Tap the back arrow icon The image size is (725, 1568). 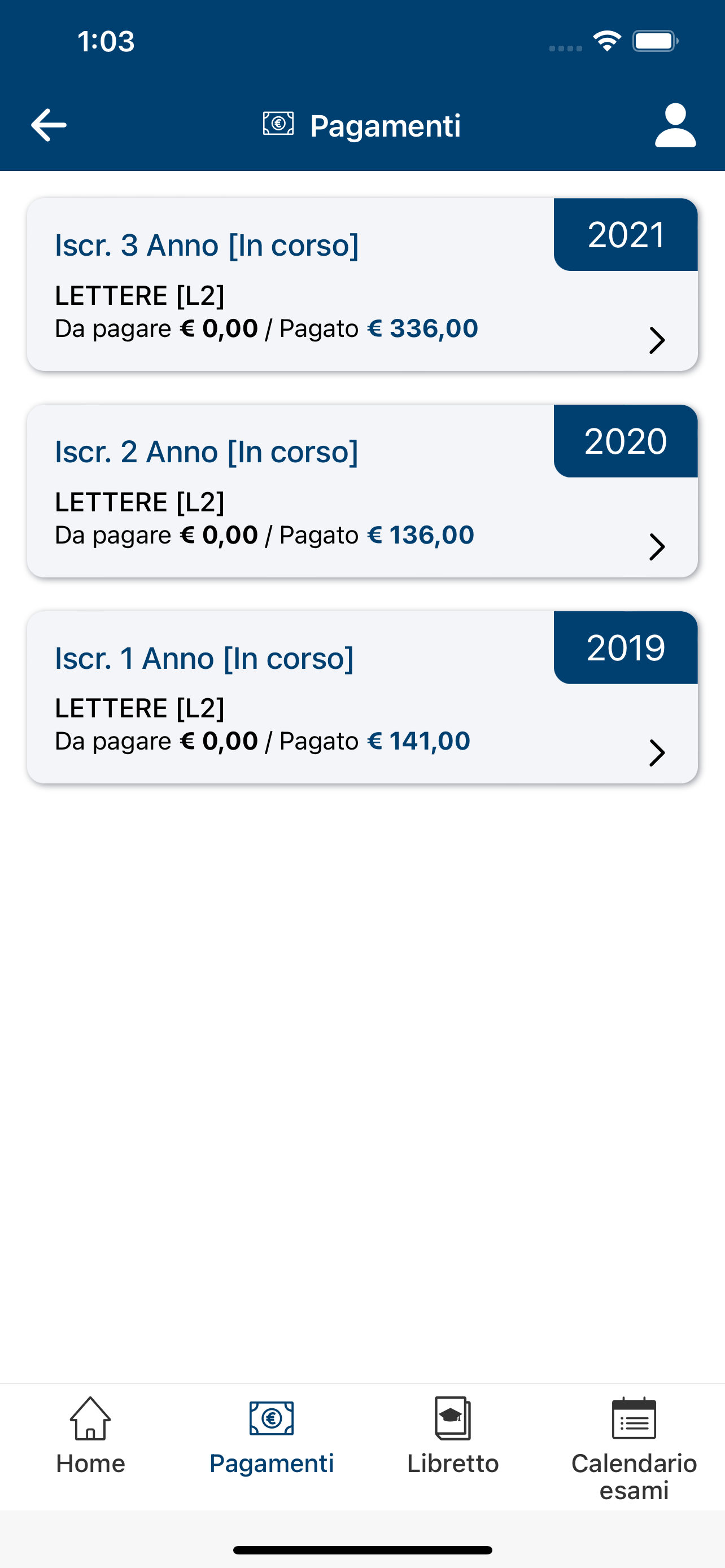[49, 125]
